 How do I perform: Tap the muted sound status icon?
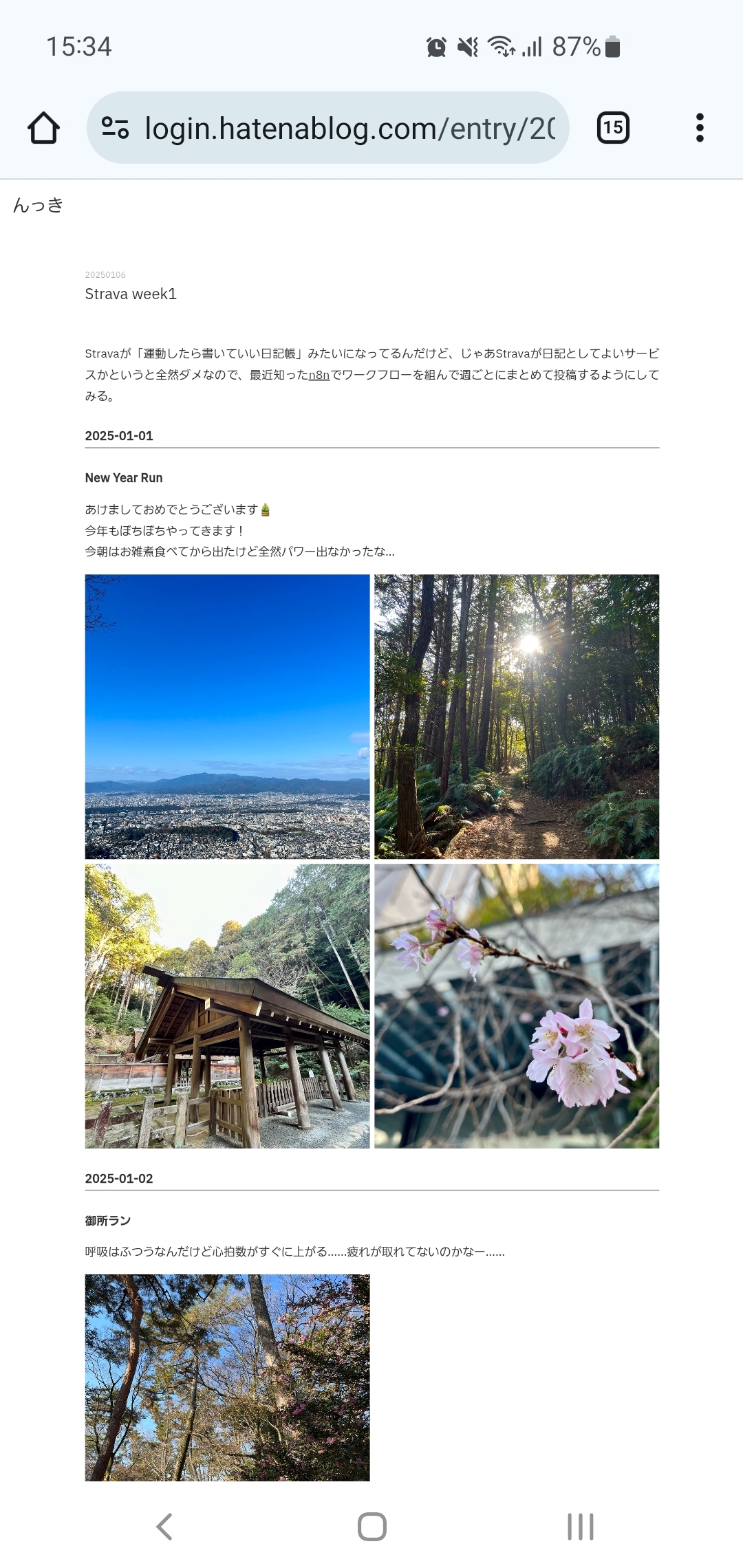point(468,47)
